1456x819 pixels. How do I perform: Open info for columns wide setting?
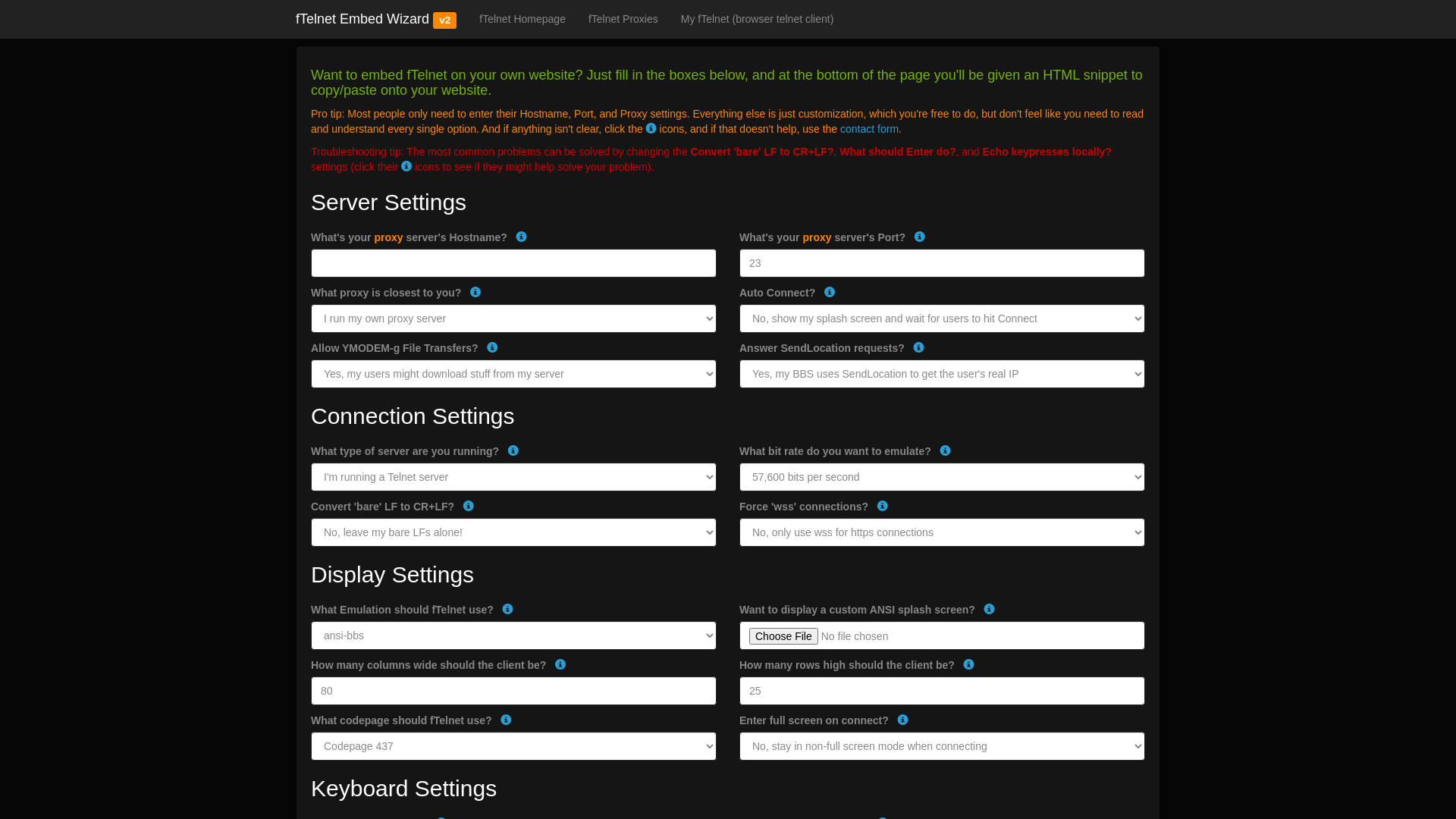point(560,664)
